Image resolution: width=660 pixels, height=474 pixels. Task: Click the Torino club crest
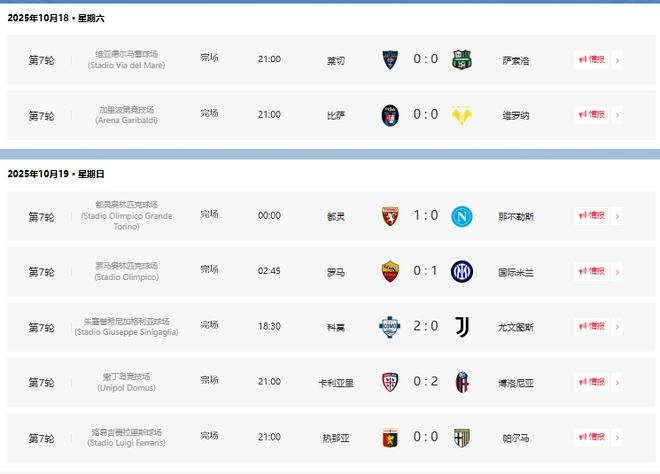coord(390,216)
